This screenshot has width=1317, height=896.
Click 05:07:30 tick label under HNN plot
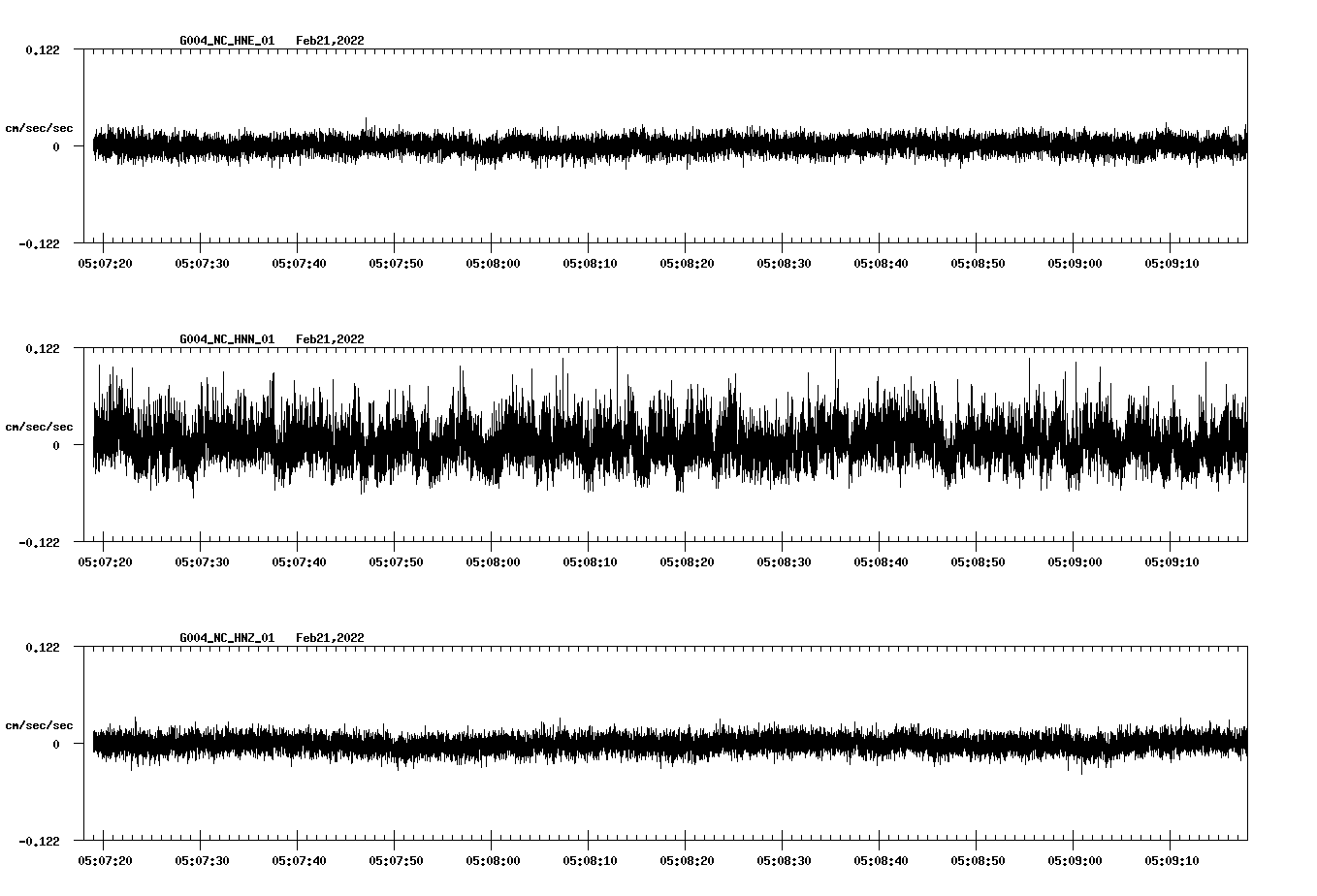(202, 561)
